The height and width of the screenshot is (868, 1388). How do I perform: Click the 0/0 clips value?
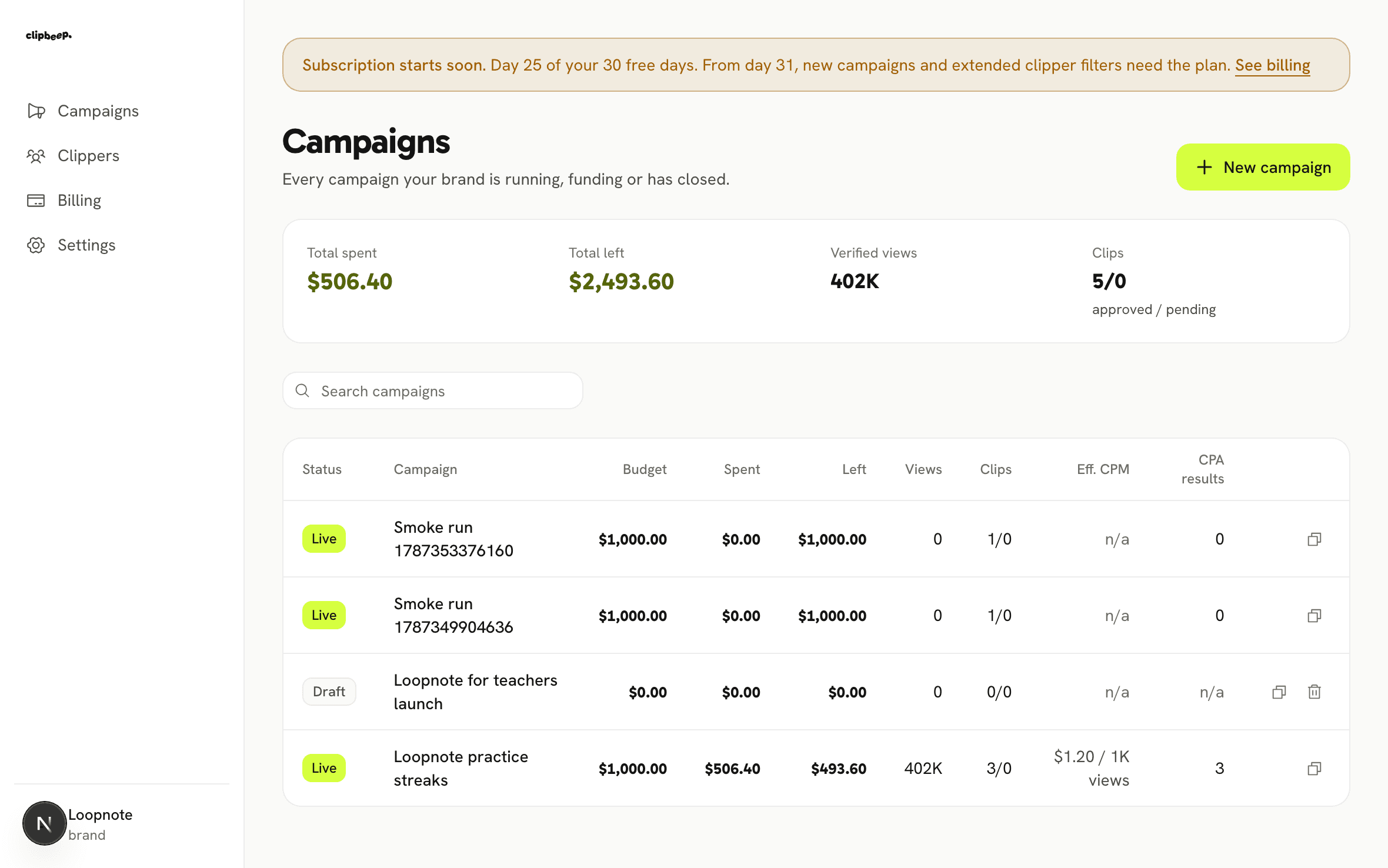pos(999,692)
